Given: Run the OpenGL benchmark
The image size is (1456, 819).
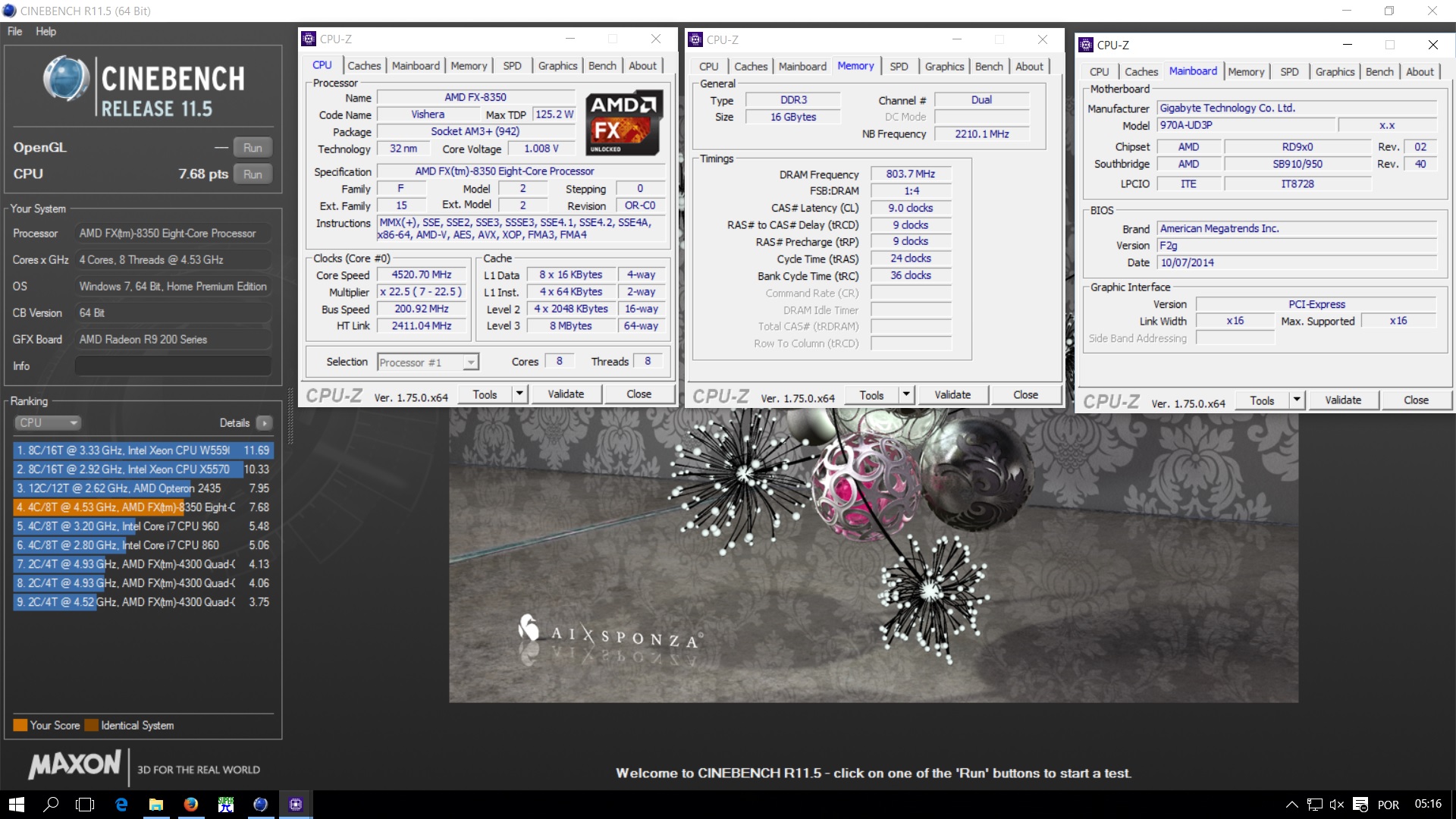Looking at the screenshot, I should pyautogui.click(x=253, y=148).
